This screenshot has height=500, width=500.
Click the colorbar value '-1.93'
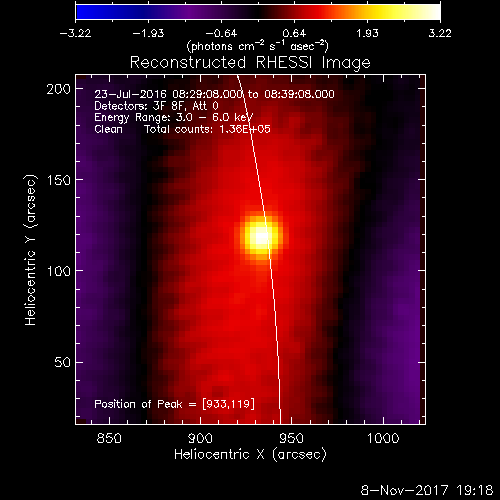[x=148, y=33]
